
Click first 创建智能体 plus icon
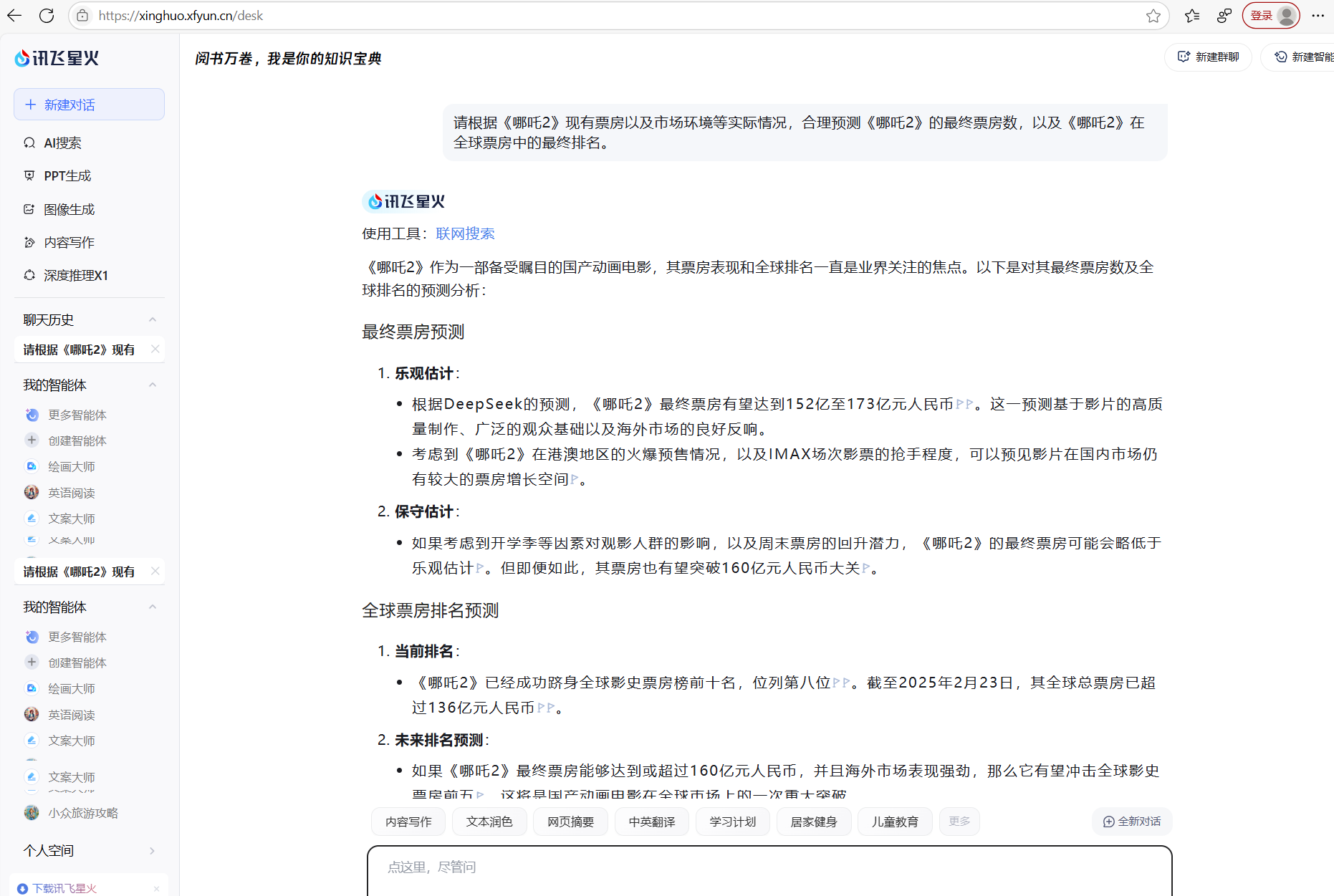tap(32, 440)
